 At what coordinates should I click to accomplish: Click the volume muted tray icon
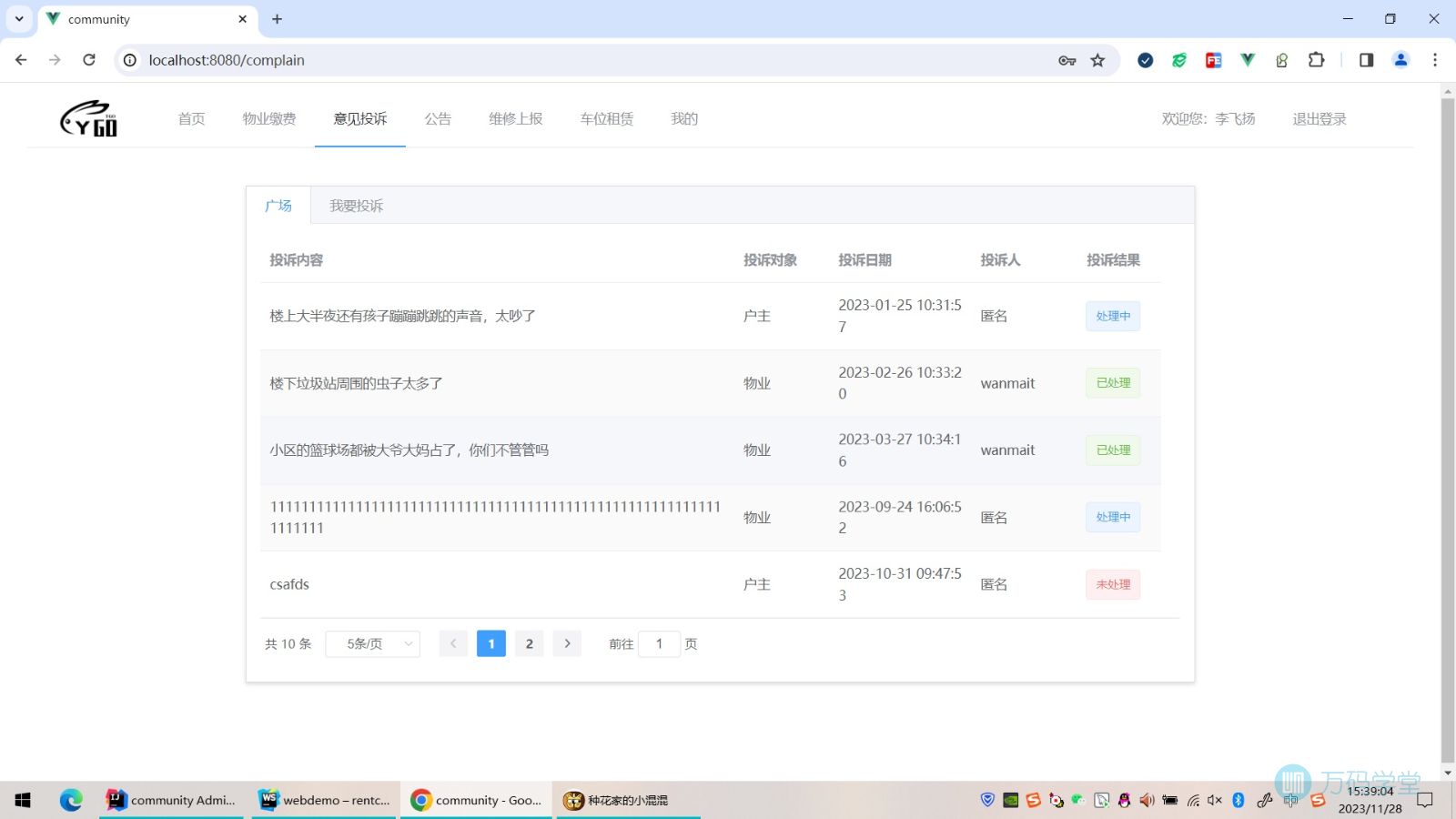pos(1215,800)
